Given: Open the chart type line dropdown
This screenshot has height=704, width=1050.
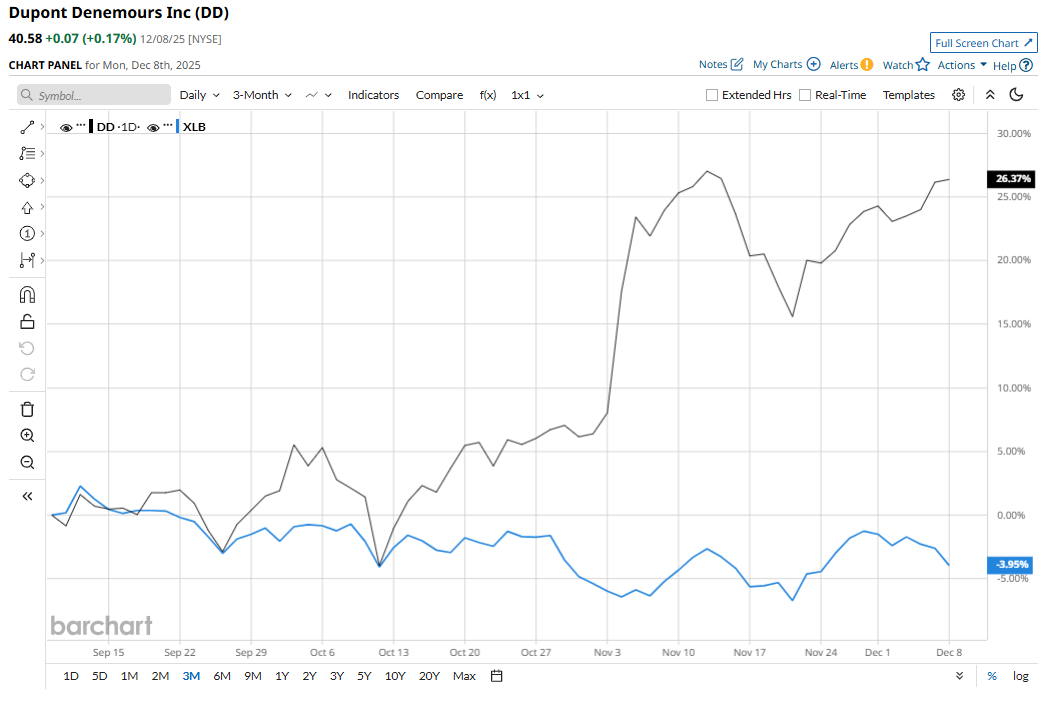Looking at the screenshot, I should click(318, 95).
